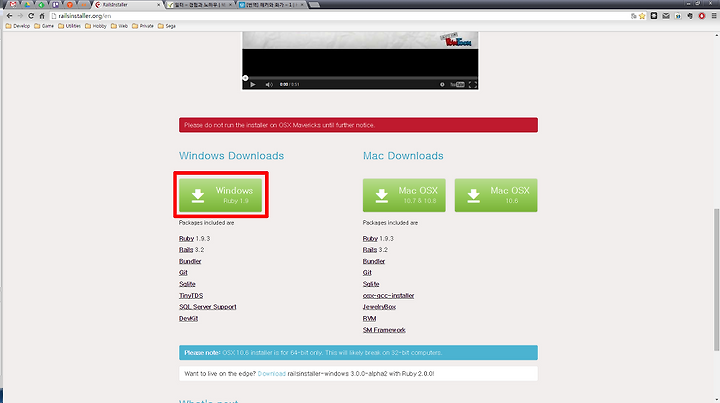Open the pinned green Feedly tab
This screenshot has width=720, height=403.
click(41, 5)
